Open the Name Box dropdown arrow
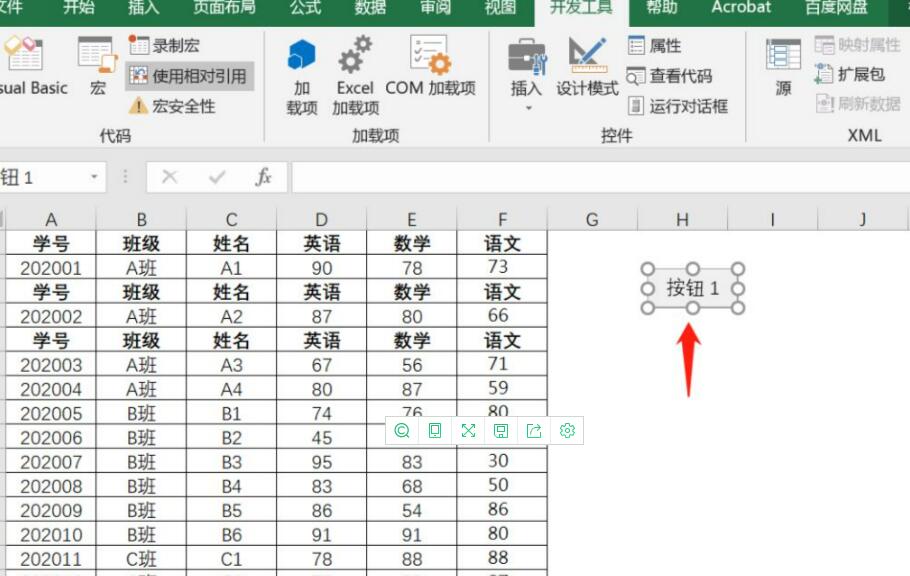Image resolution: width=910 pixels, height=576 pixels. (95, 177)
